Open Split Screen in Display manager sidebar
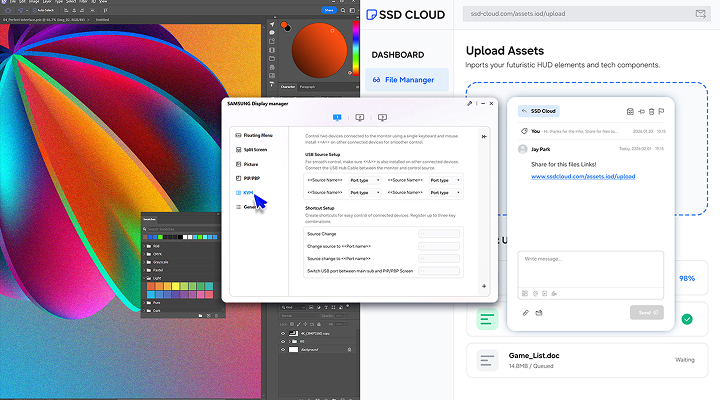 [x=251, y=150]
